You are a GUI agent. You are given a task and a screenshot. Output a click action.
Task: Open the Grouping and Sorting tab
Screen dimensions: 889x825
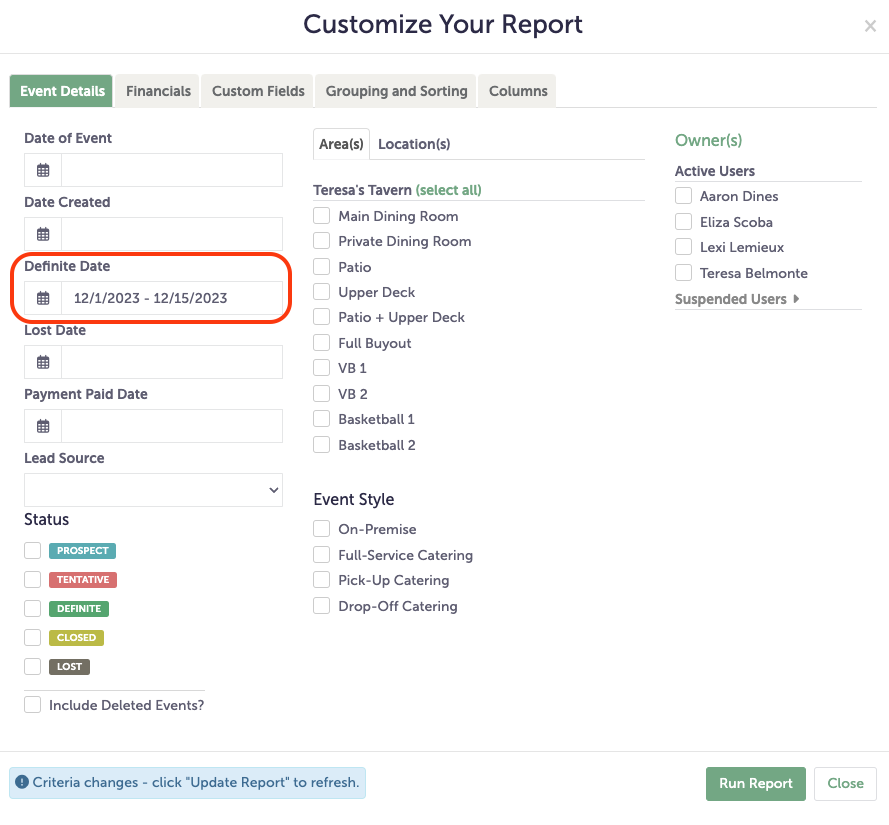tap(396, 91)
